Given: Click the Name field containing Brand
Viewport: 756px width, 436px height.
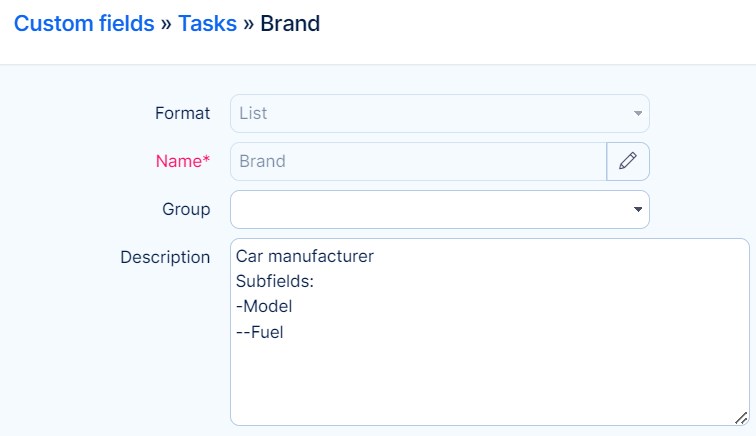Looking at the screenshot, I should (418, 161).
